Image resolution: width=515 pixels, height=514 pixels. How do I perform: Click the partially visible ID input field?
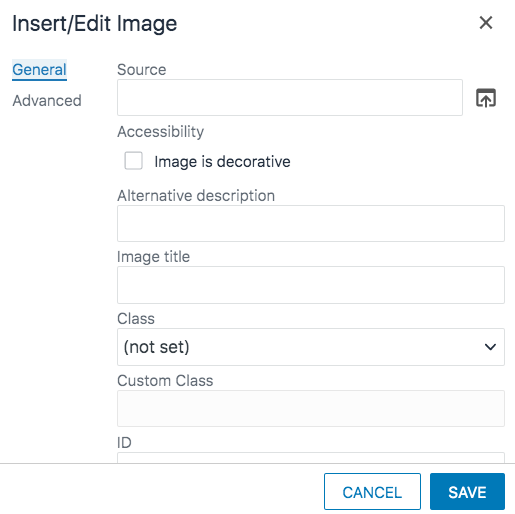click(x=311, y=457)
